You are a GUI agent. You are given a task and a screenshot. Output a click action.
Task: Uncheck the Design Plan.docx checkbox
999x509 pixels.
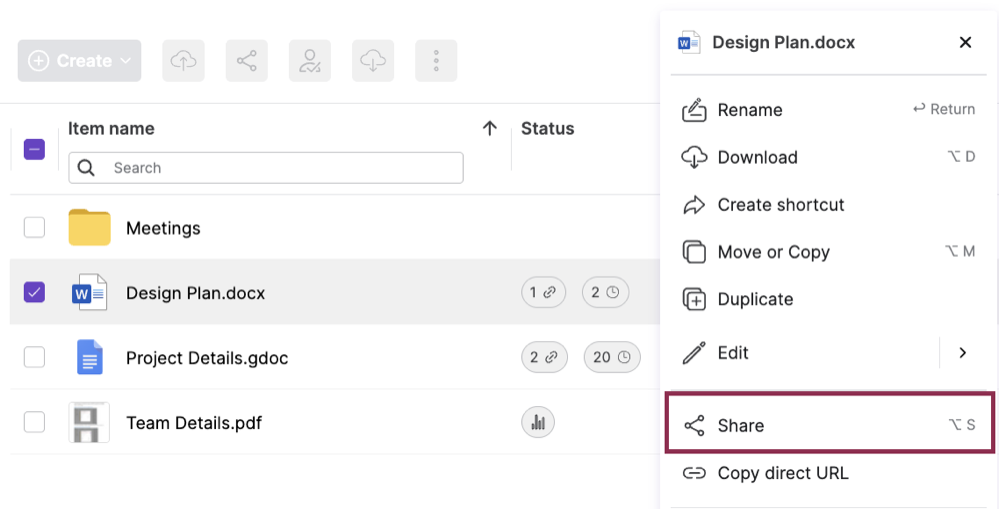pyautogui.click(x=34, y=292)
